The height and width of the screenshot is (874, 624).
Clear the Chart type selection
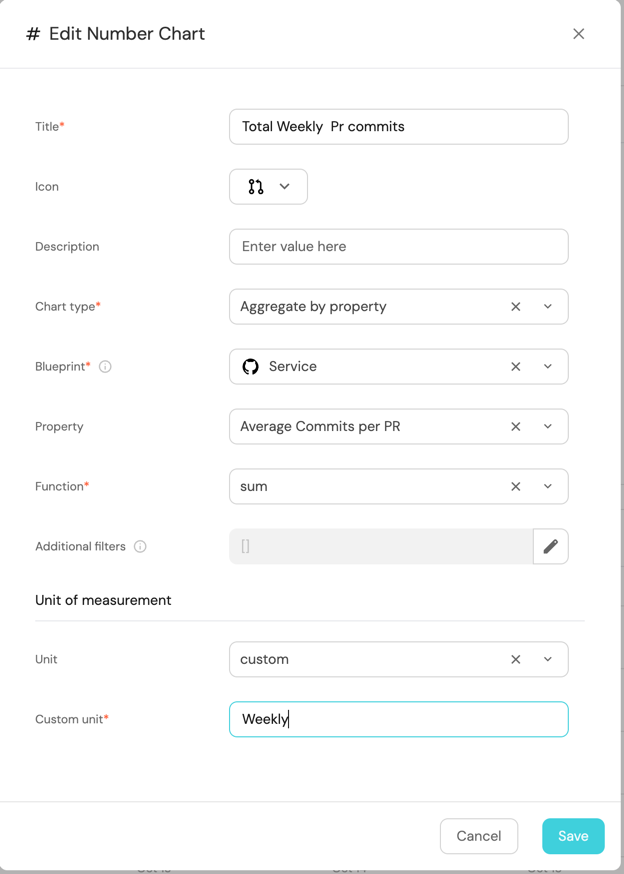pos(516,307)
